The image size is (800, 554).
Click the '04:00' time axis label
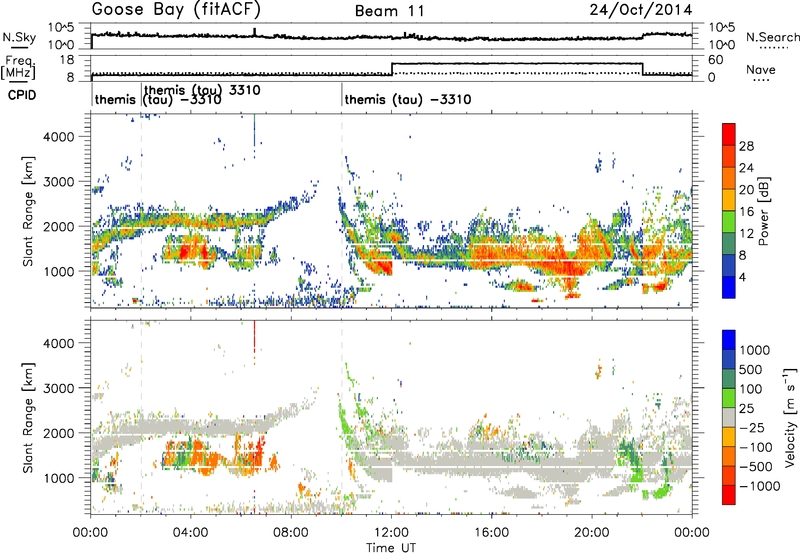point(190,533)
